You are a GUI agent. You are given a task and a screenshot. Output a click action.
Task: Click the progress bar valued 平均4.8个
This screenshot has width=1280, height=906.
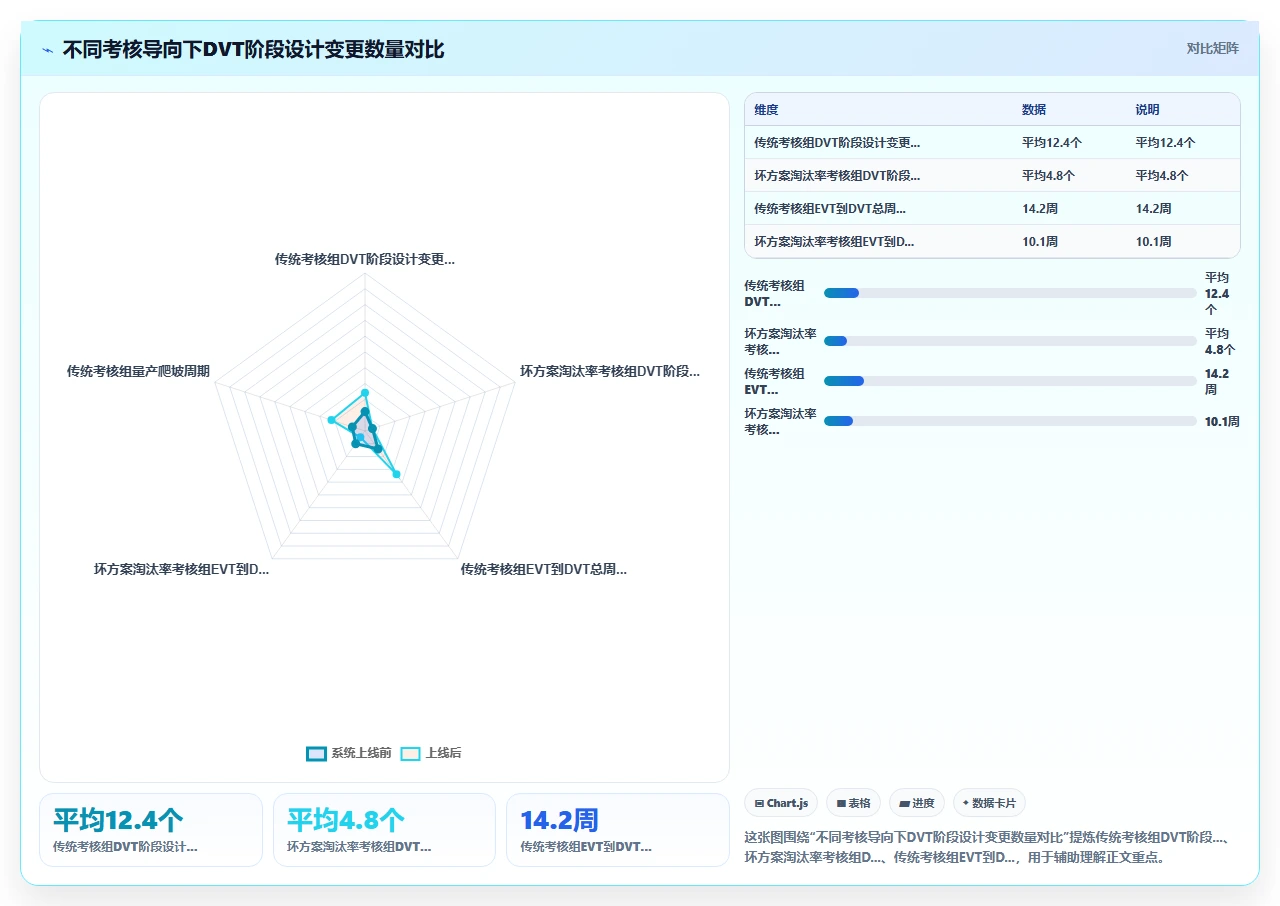pos(1010,341)
